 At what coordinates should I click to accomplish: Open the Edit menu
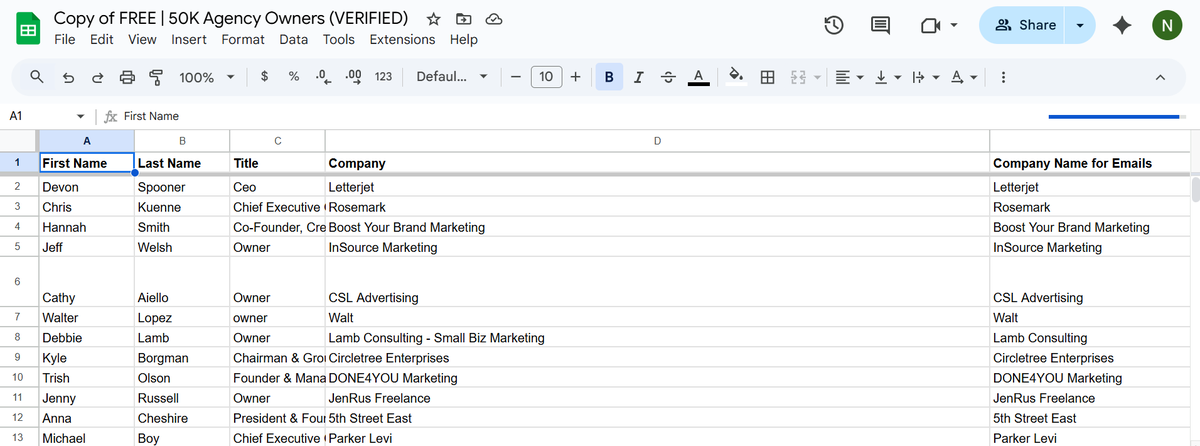coord(101,39)
